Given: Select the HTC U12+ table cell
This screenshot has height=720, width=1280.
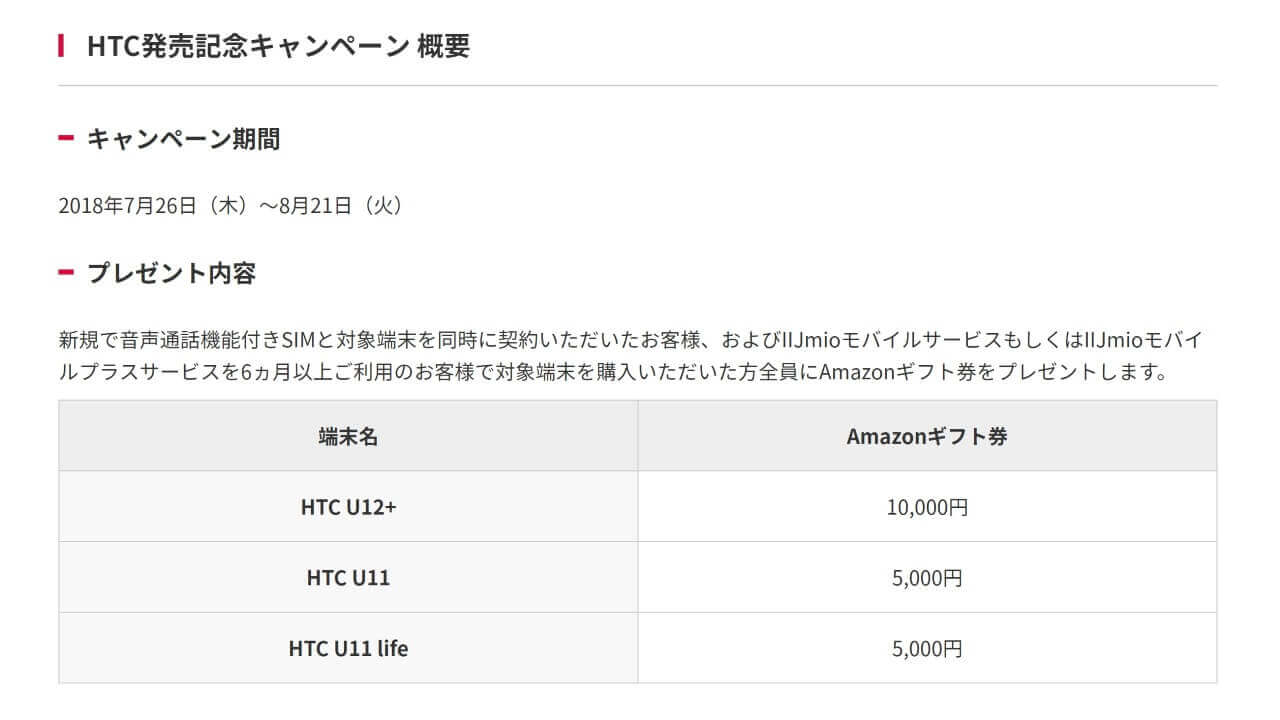Looking at the screenshot, I should point(348,507).
